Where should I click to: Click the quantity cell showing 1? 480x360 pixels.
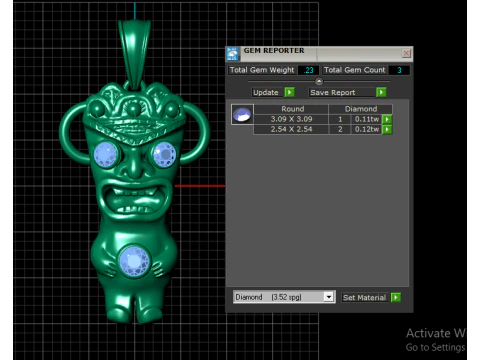click(340, 119)
